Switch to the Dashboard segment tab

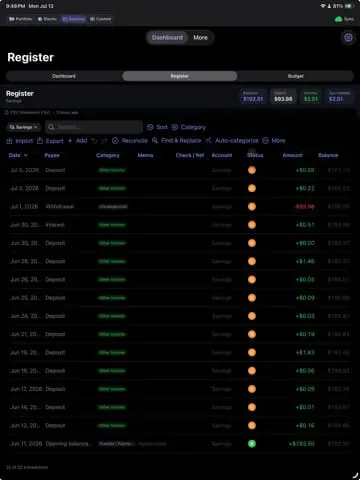pyautogui.click(x=64, y=76)
